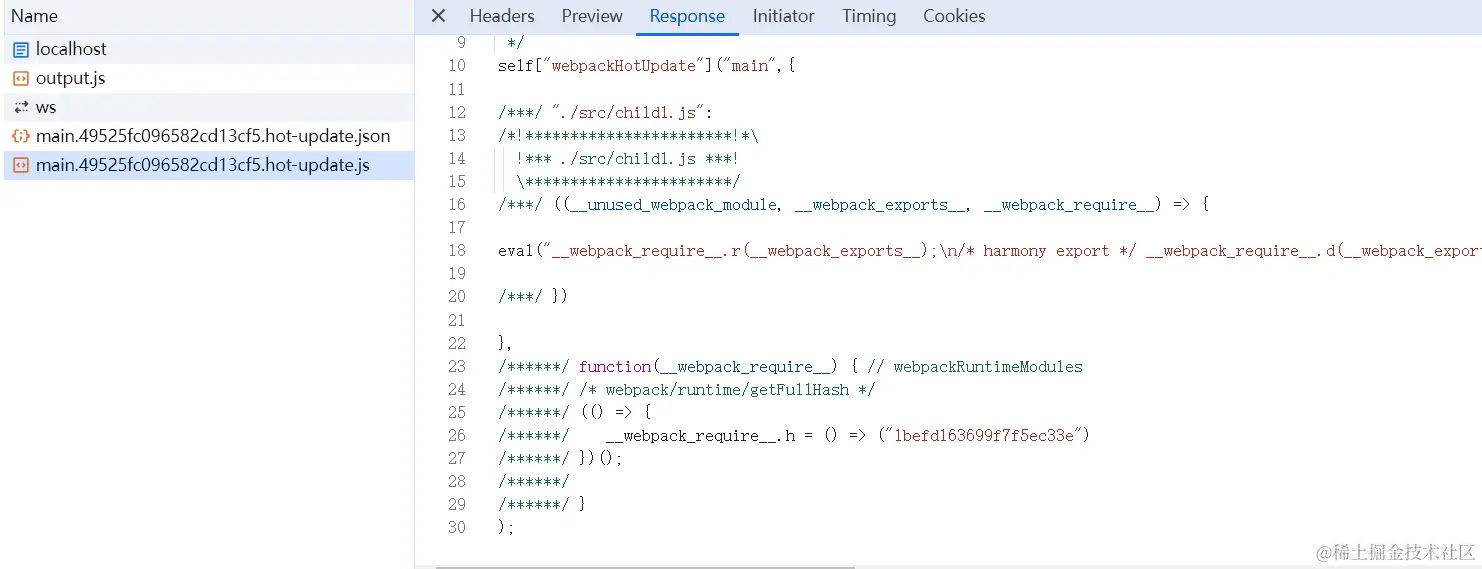Open the Initiator tab

coord(783,16)
